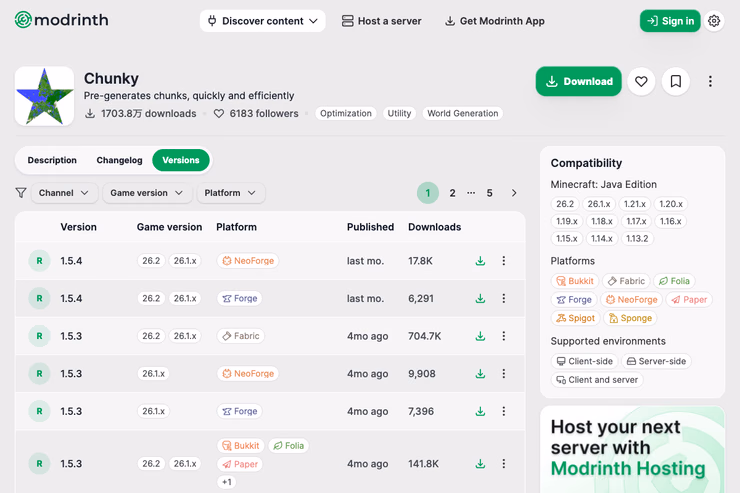740x493 pixels.
Task: Open the project's more options menu
Action: pos(710,82)
